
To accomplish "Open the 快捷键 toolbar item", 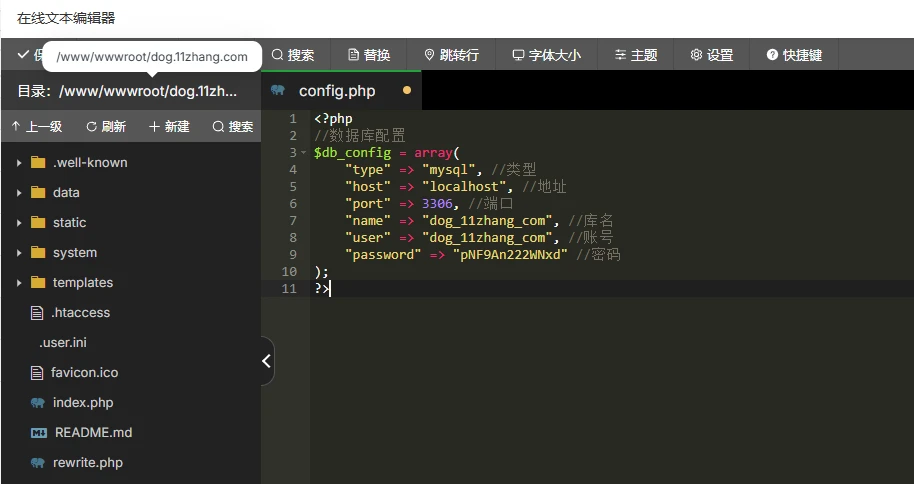I will tap(795, 55).
